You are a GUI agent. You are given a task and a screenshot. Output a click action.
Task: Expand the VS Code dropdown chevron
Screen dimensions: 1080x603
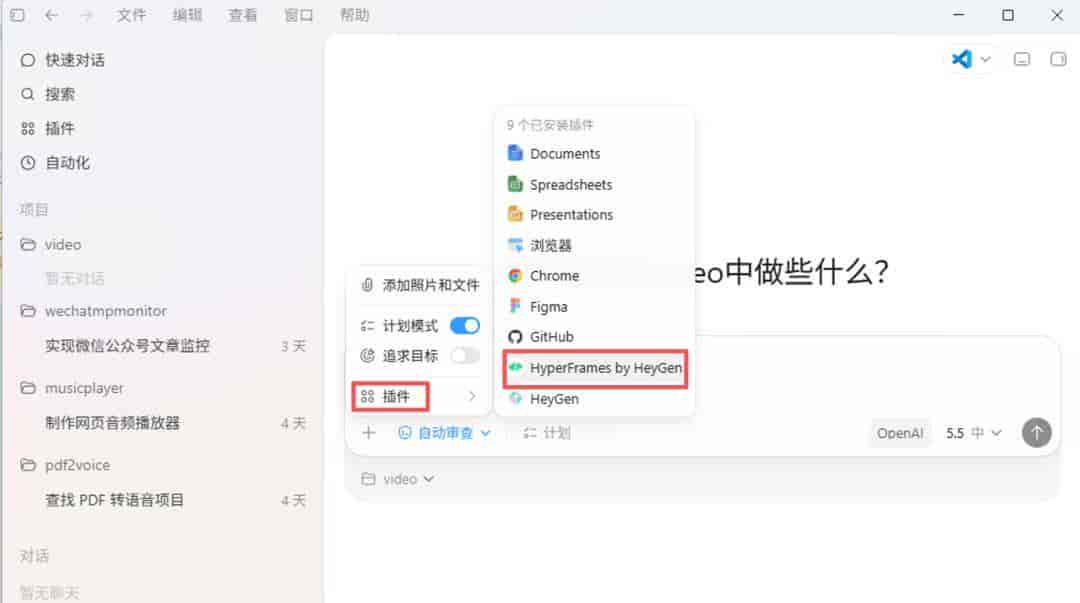[x=986, y=59]
